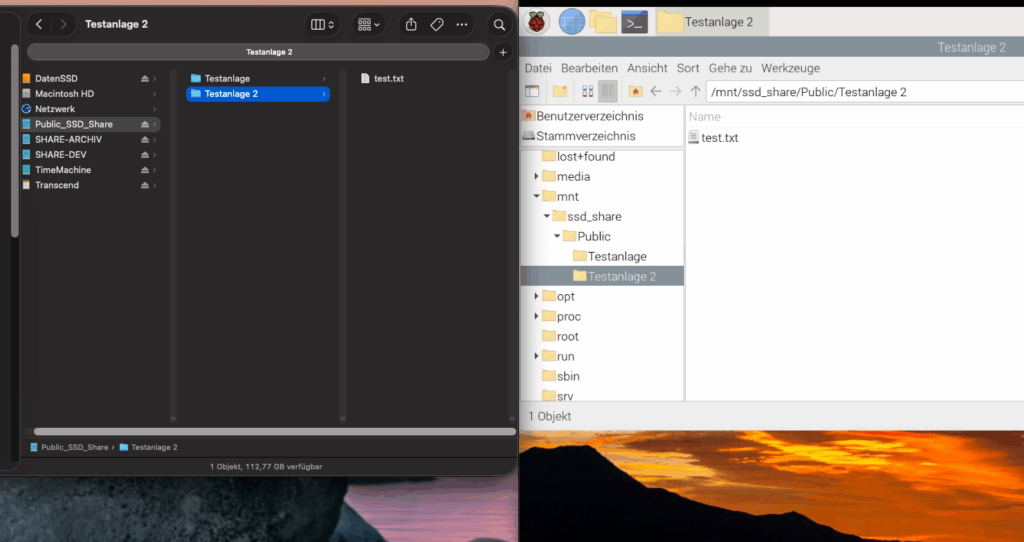
Task: Open the Werkzeuge menu
Action: pyautogui.click(x=790, y=68)
